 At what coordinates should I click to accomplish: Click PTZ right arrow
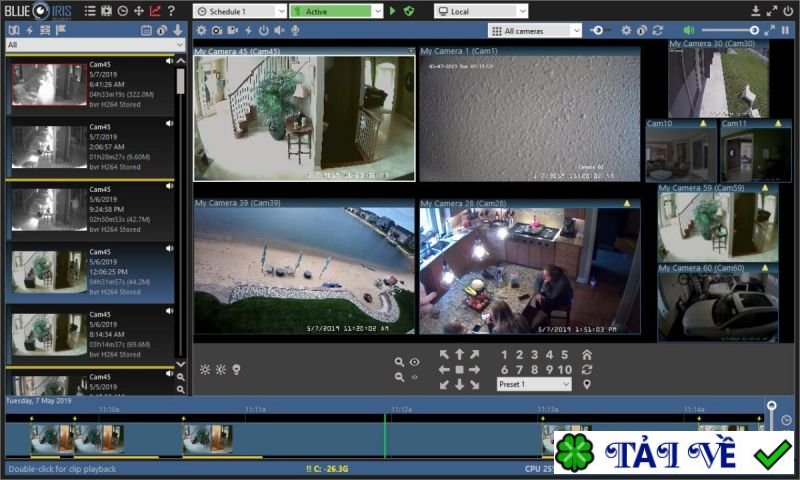[x=474, y=369]
